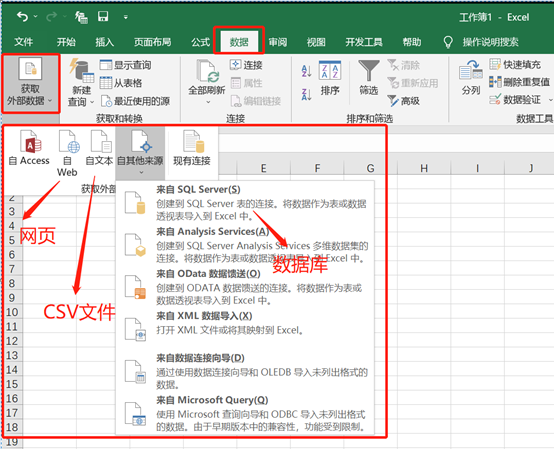Choose 来自 OData 数据馈送(O) menu item

(x=245, y=287)
